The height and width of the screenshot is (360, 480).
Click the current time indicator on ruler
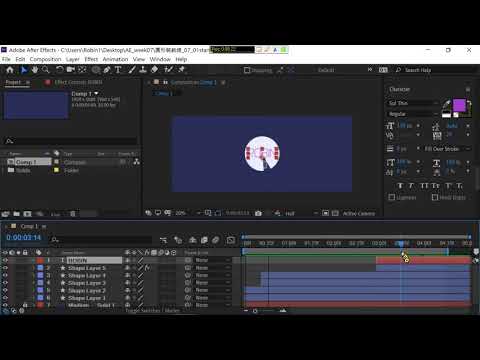[401, 243]
